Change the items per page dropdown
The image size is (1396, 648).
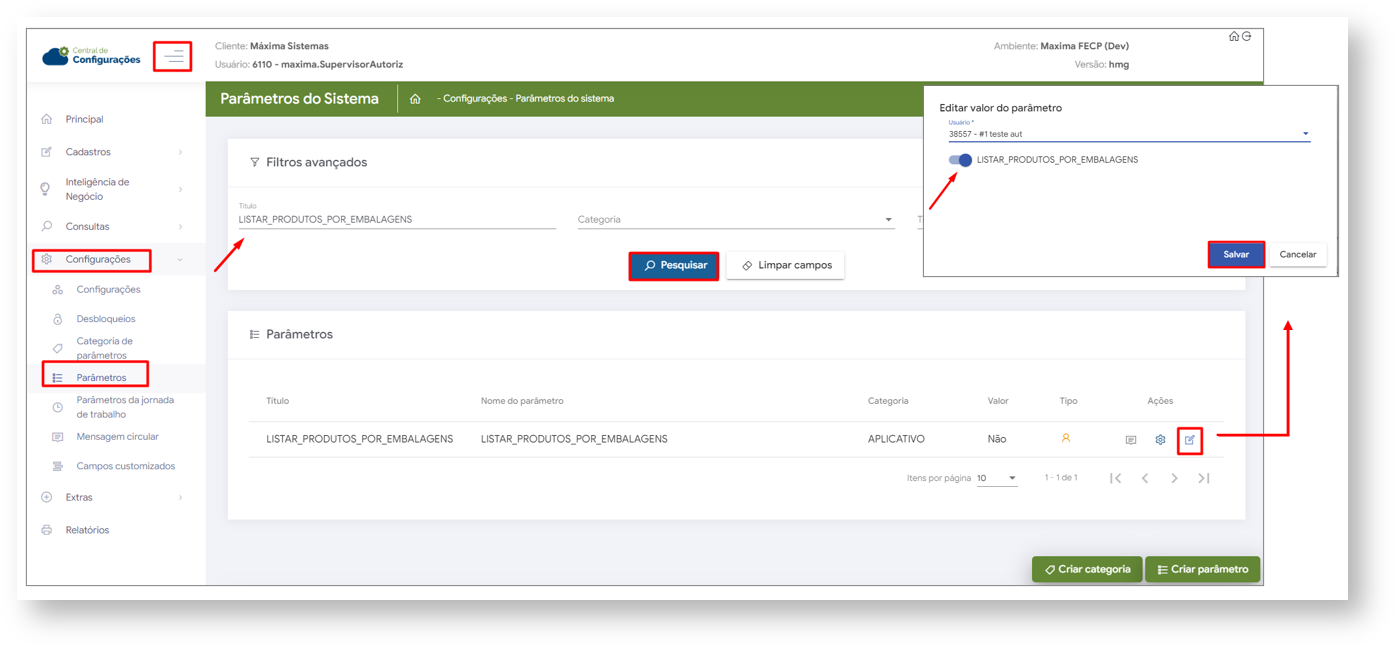pos(996,479)
